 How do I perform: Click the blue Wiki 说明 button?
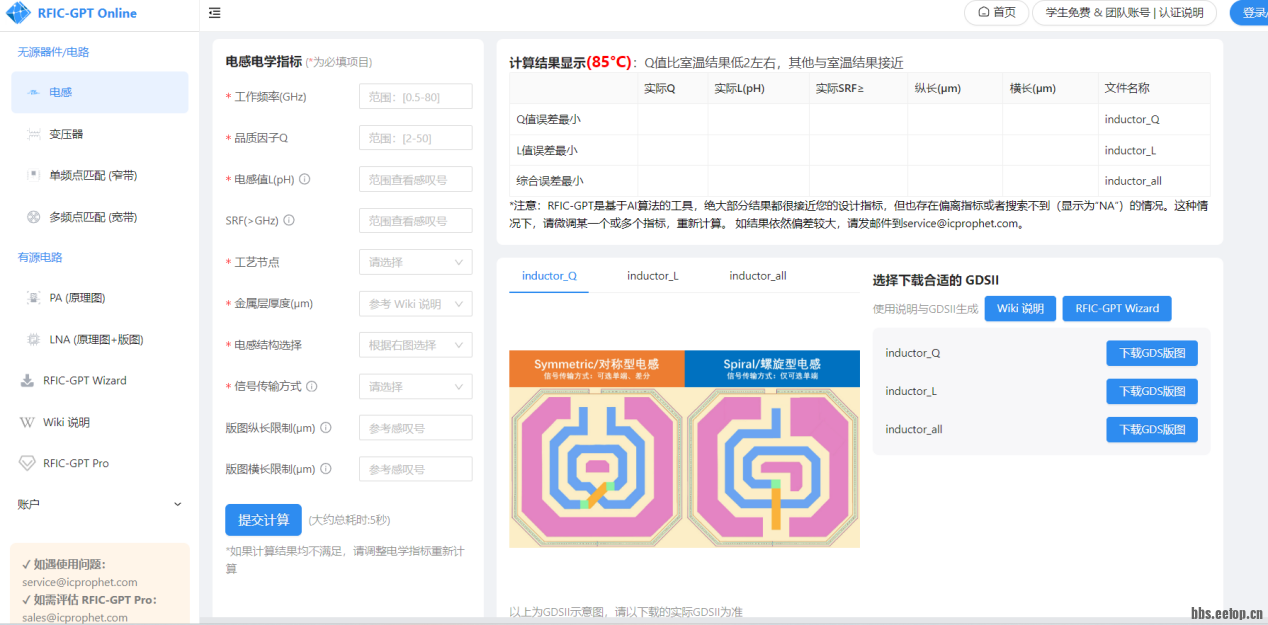click(1020, 308)
